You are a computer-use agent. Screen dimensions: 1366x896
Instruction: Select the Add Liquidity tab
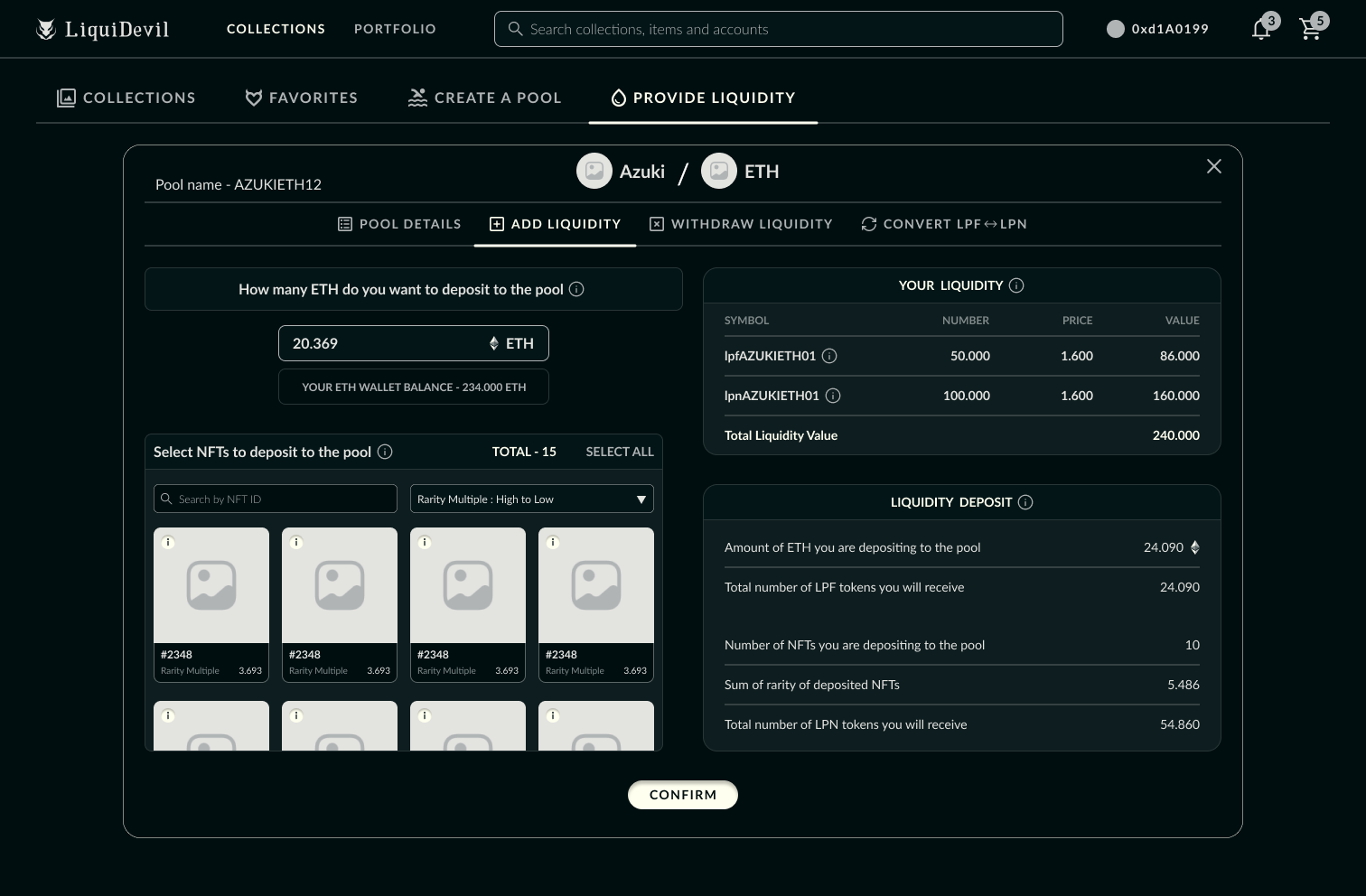tap(555, 224)
